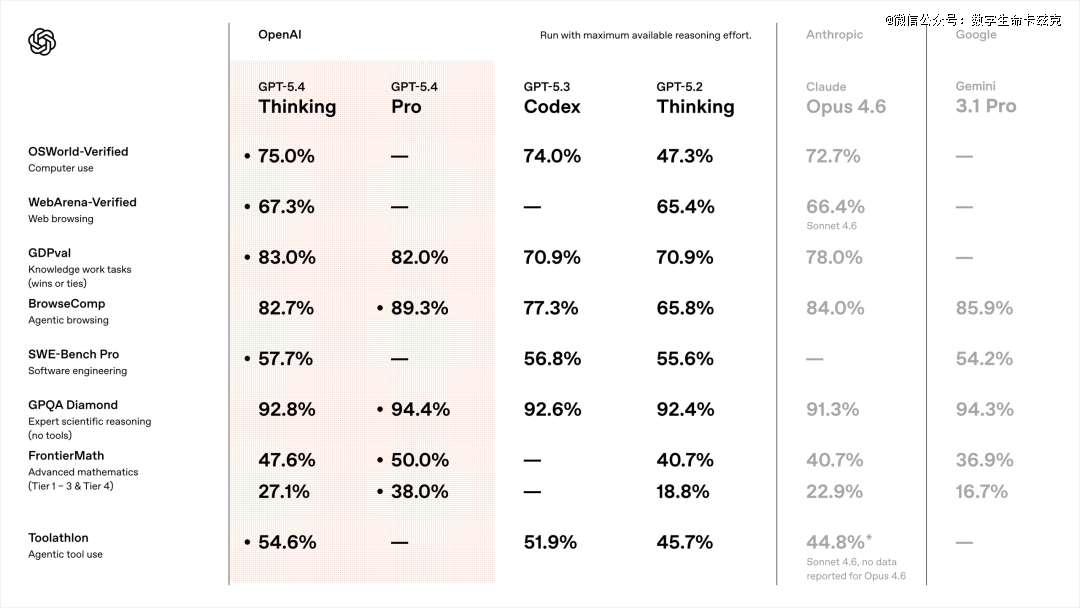Click the 94.4% GPQA Diamond score
Screen dimensions: 1080x608
(420, 409)
